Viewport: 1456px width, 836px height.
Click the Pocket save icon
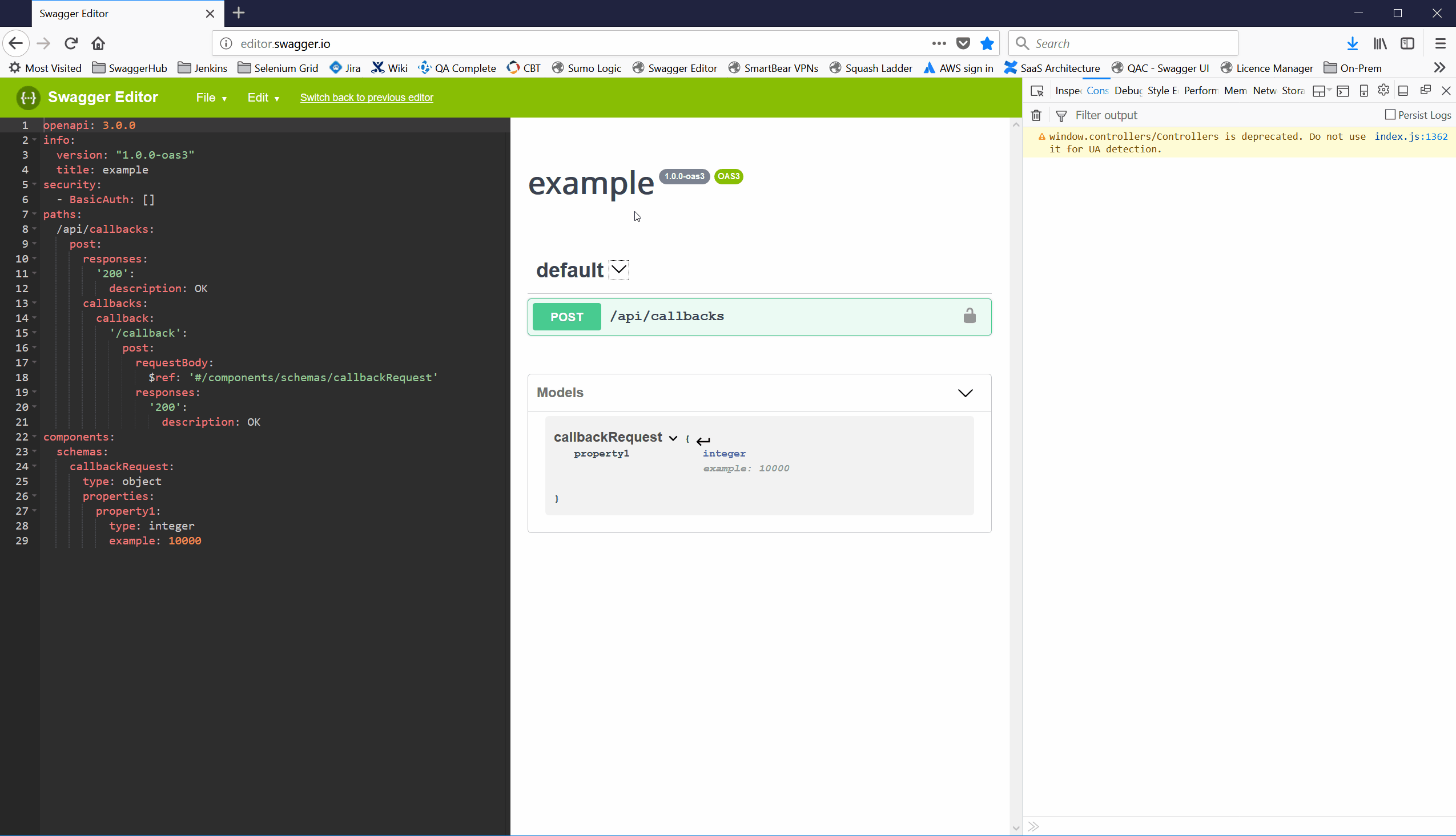tap(963, 43)
